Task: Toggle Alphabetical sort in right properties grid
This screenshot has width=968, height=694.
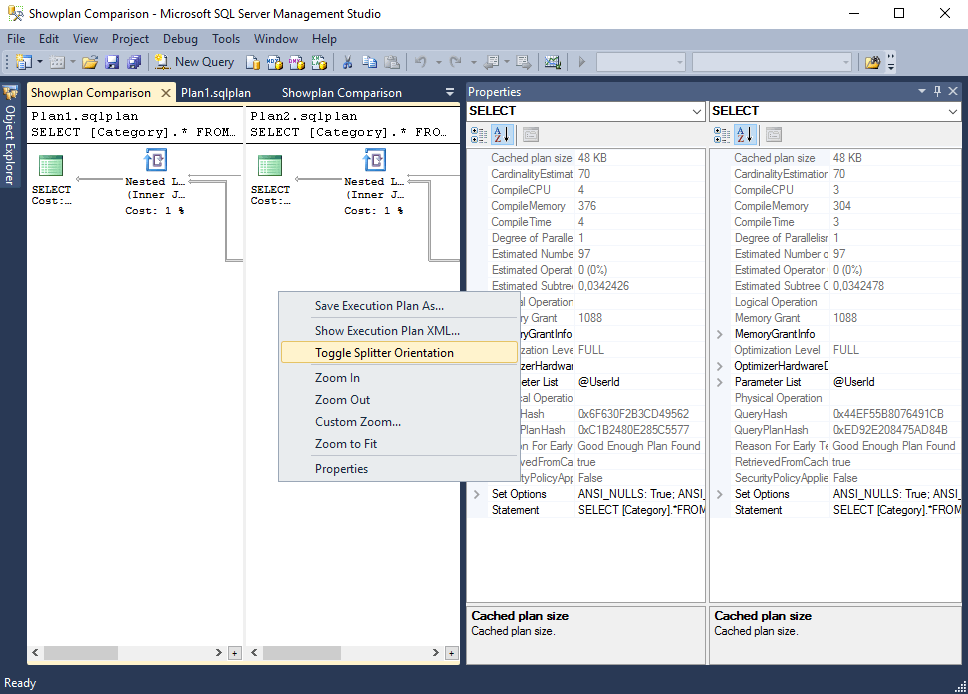Action: tap(745, 134)
